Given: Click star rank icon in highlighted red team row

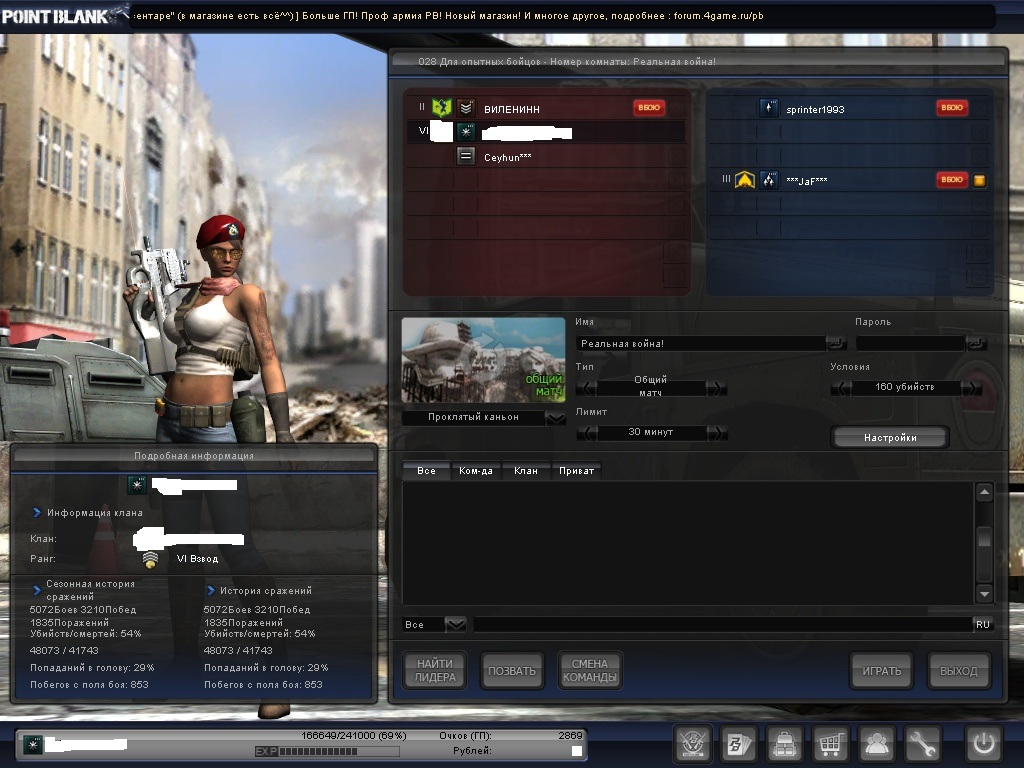Looking at the screenshot, I should point(466,132).
